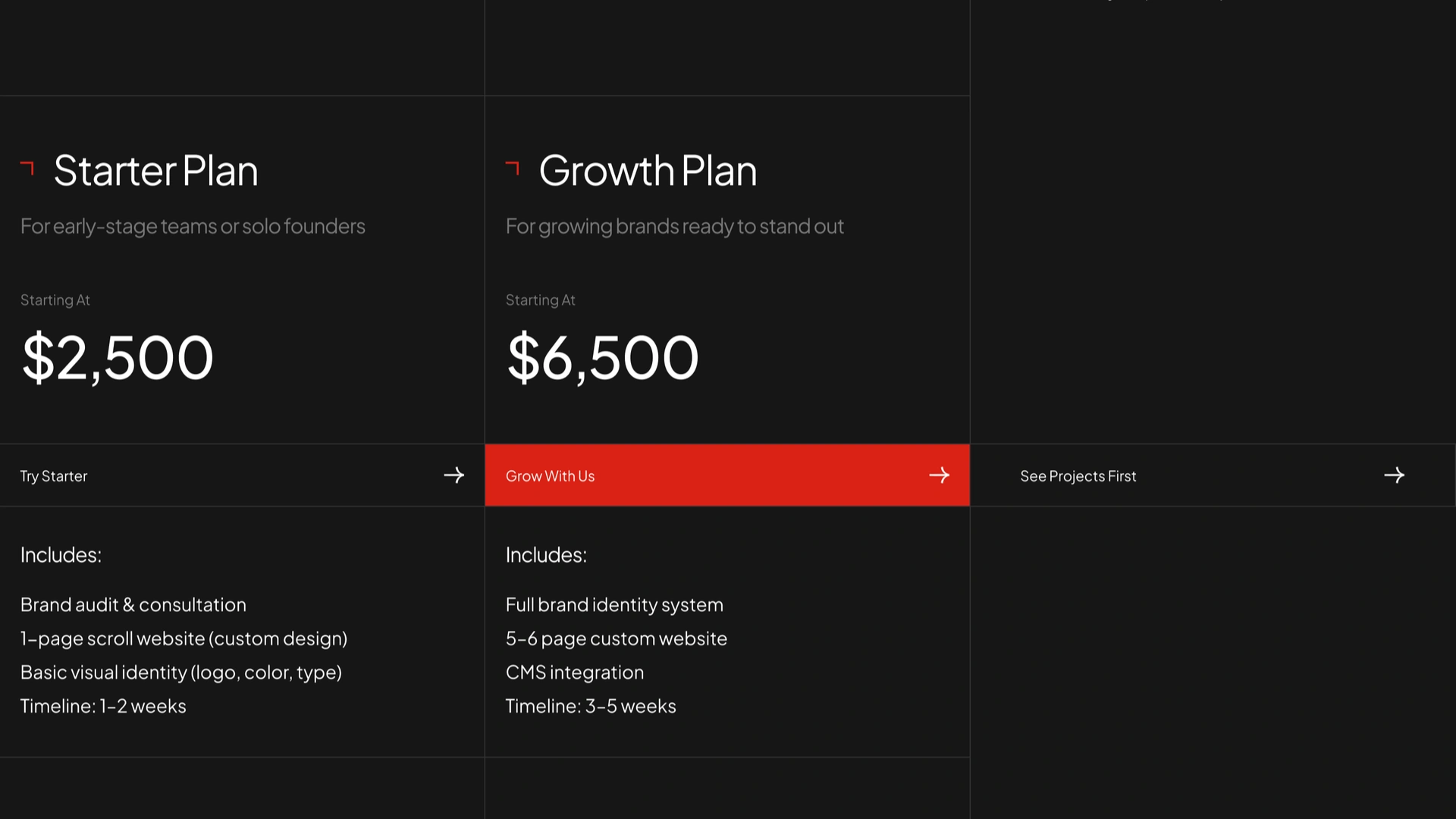Viewport: 1456px width, 819px height.
Task: Click the red corner mark by Growth Plan
Action: (x=513, y=168)
